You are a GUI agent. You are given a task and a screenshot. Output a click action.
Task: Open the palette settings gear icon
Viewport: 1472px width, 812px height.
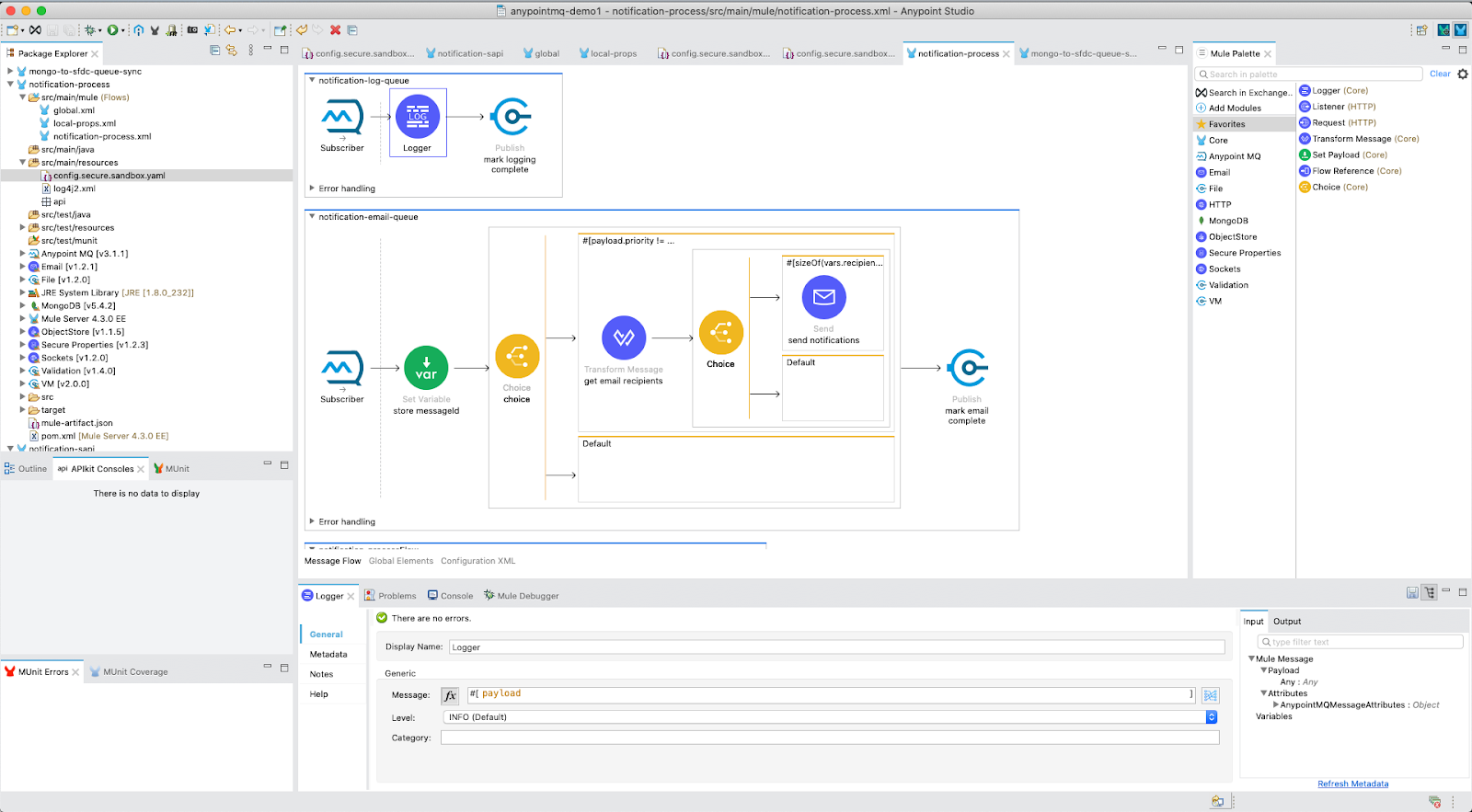[1463, 74]
